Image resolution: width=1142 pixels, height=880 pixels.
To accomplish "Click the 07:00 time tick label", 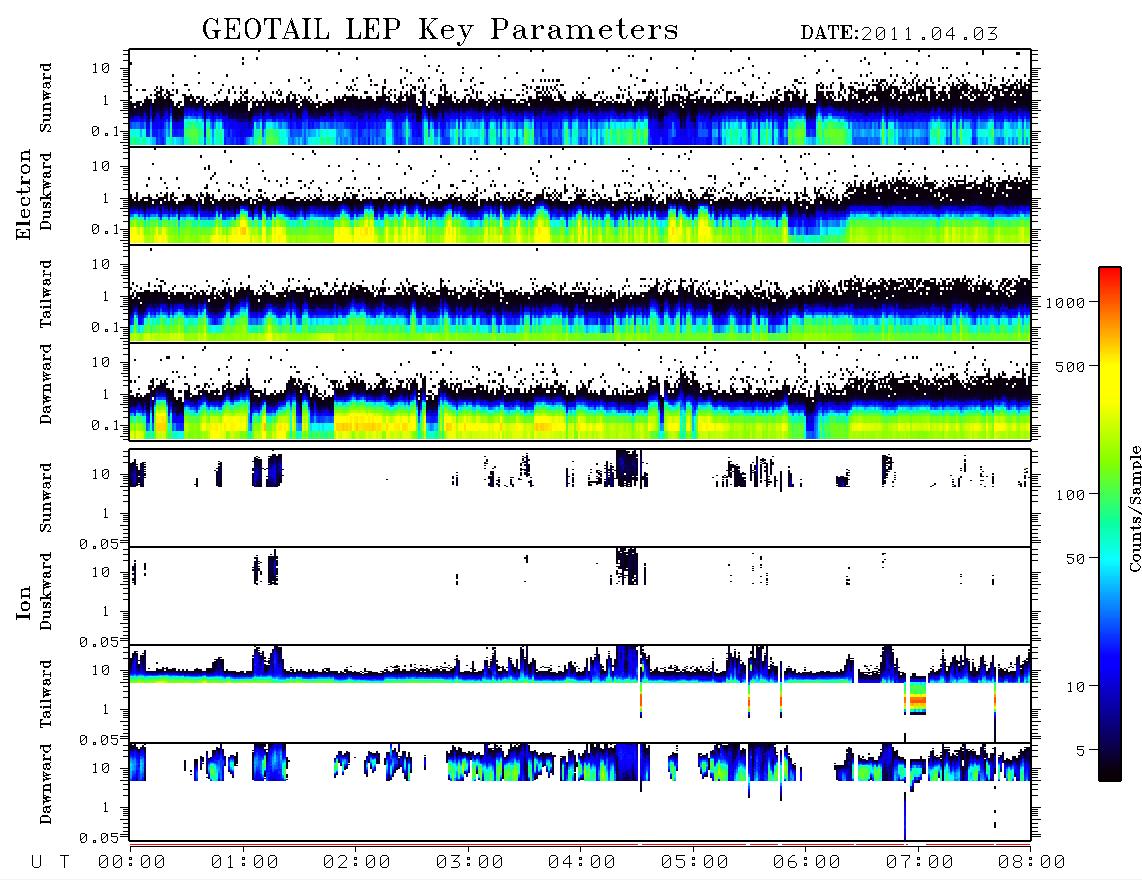I will (920, 862).
